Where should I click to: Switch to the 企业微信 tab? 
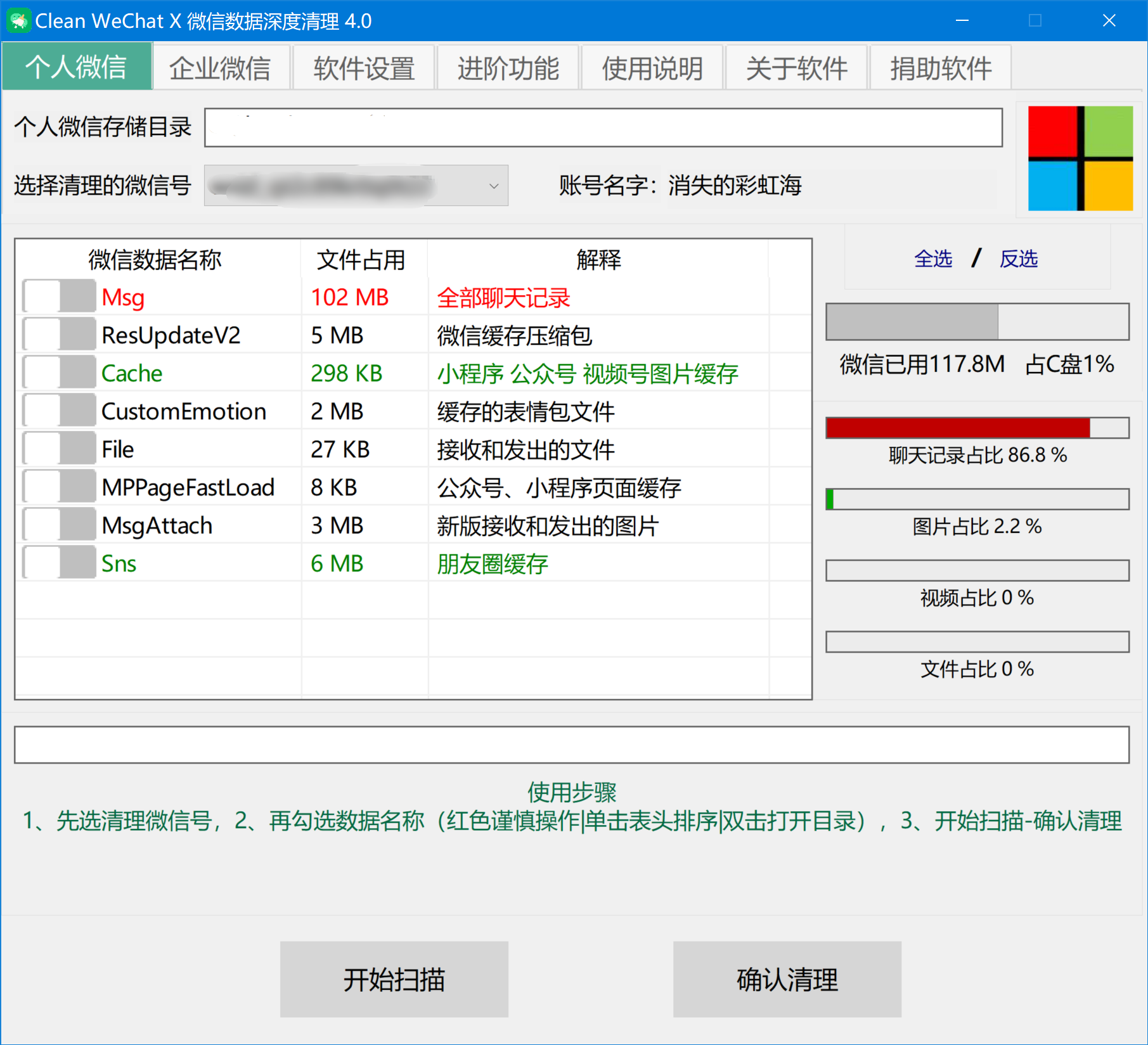[221, 68]
